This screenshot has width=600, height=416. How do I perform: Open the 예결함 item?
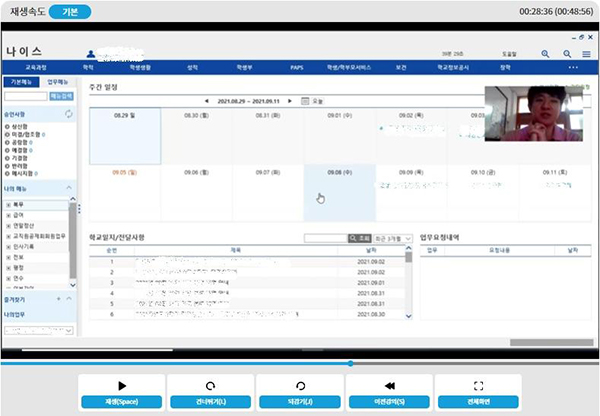pyautogui.click(x=18, y=150)
